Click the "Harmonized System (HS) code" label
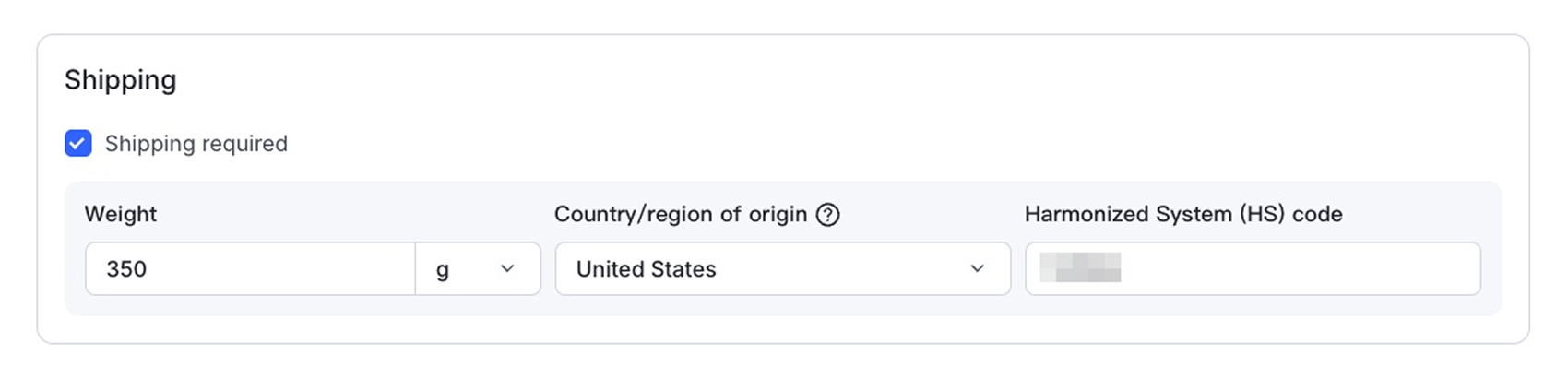 (1182, 214)
